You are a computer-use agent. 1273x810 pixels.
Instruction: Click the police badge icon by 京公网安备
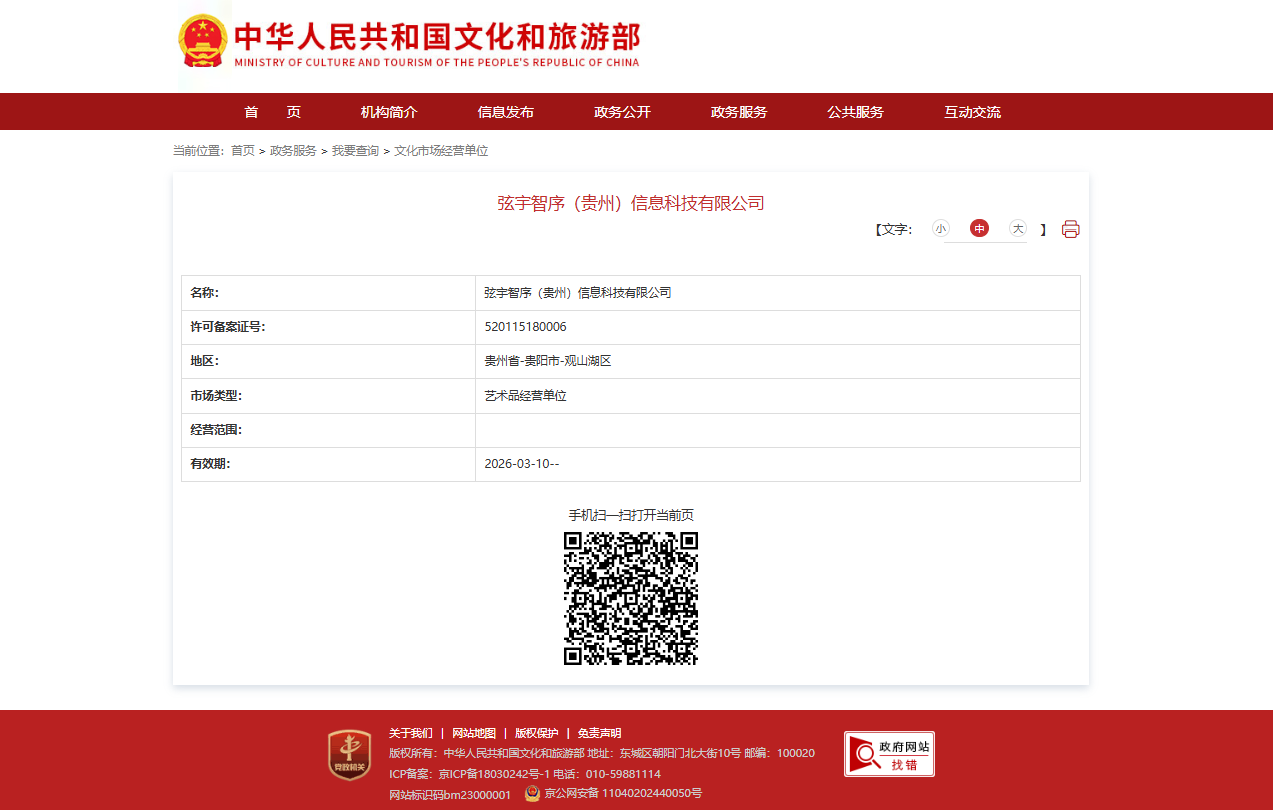click(532, 793)
